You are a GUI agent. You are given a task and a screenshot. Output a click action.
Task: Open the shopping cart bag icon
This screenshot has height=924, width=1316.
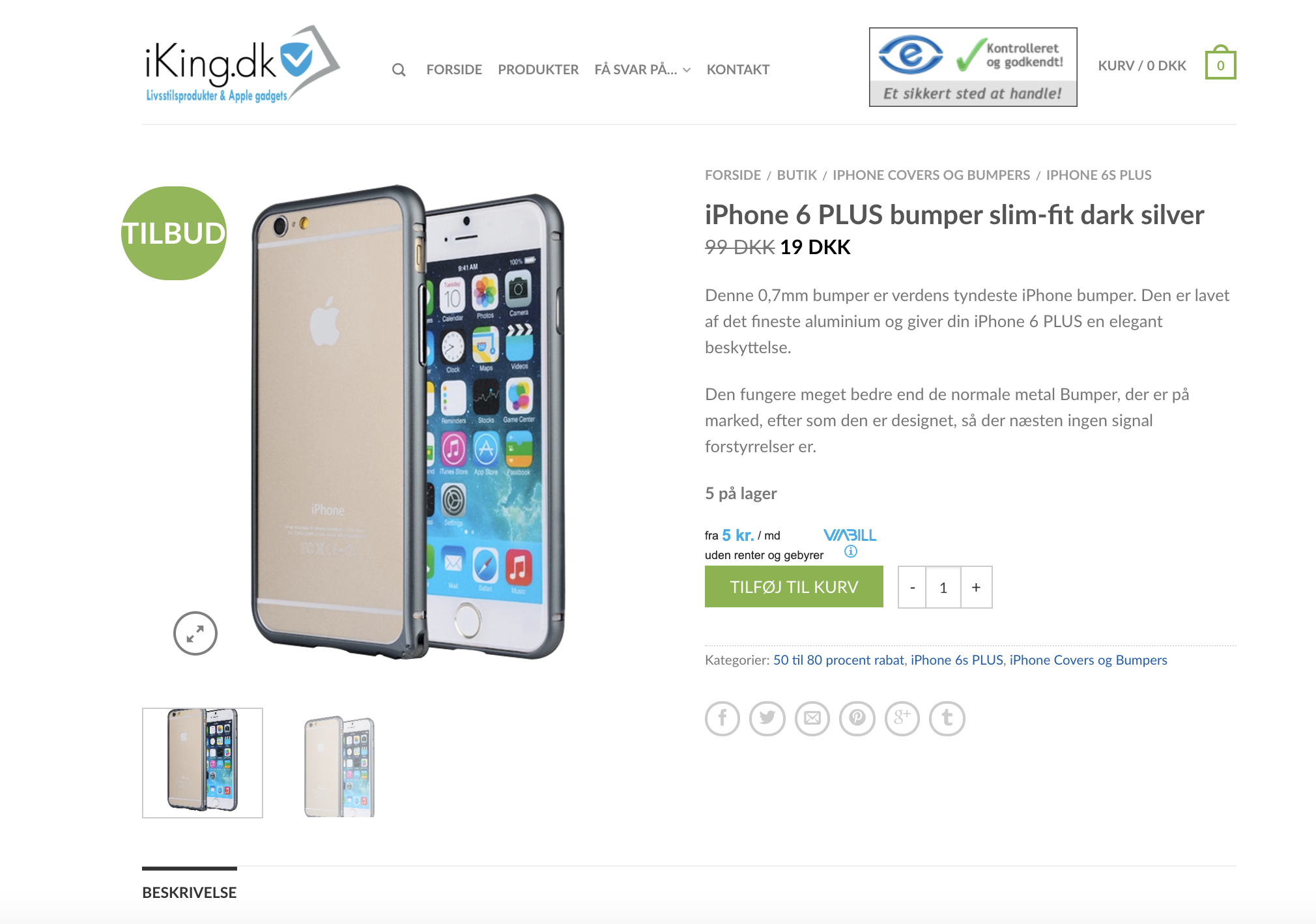[1220, 63]
